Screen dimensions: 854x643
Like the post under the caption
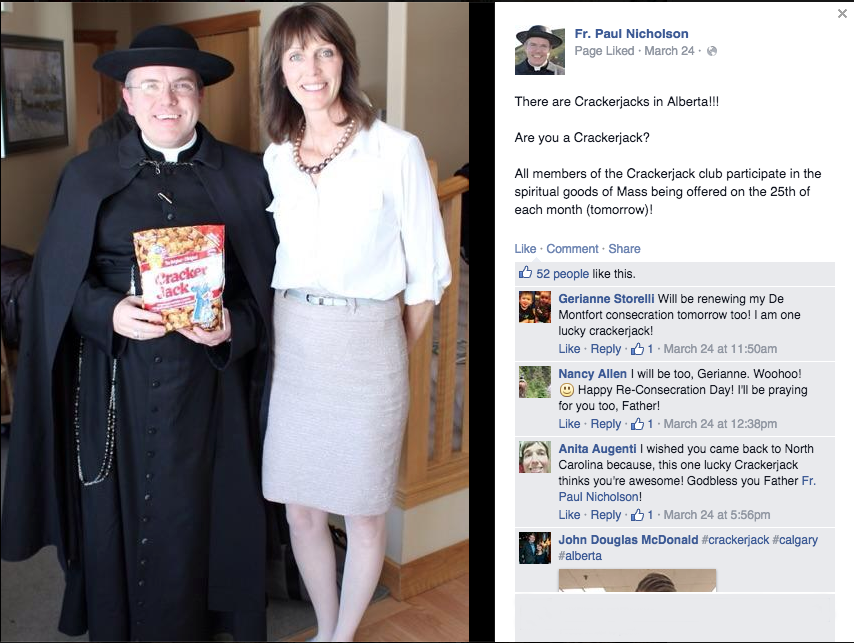pos(525,249)
